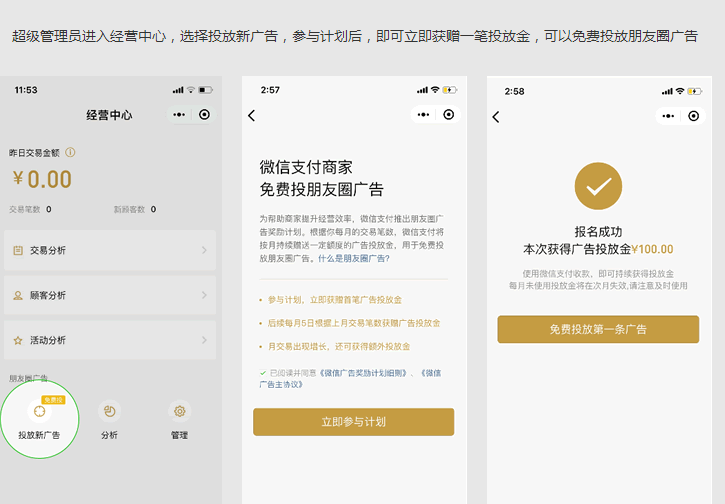Click the 免费投放第一条广告 button
The height and width of the screenshot is (504, 725).
[598, 329]
